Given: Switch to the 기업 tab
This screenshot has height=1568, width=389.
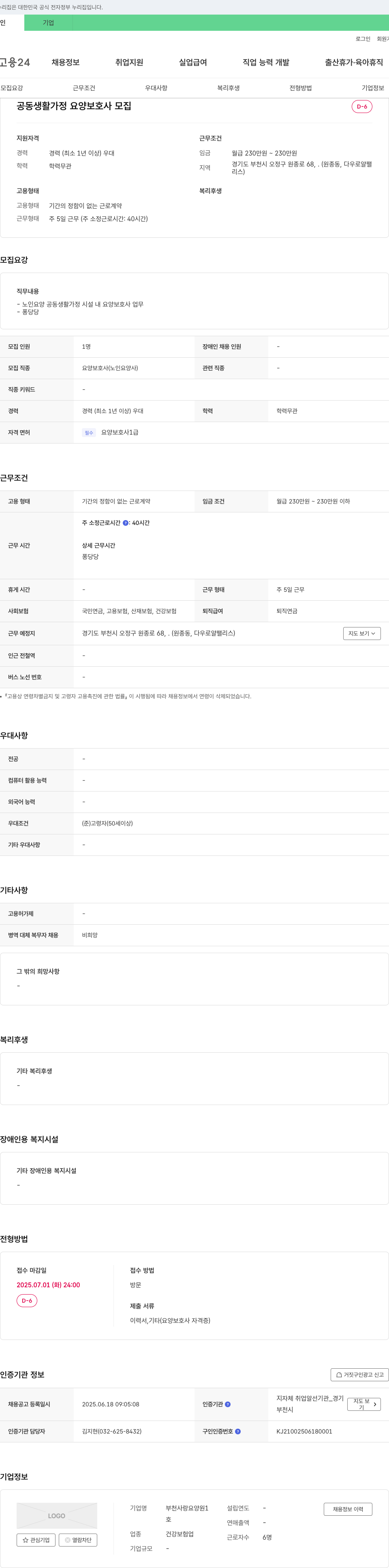Looking at the screenshot, I should pos(48,23).
